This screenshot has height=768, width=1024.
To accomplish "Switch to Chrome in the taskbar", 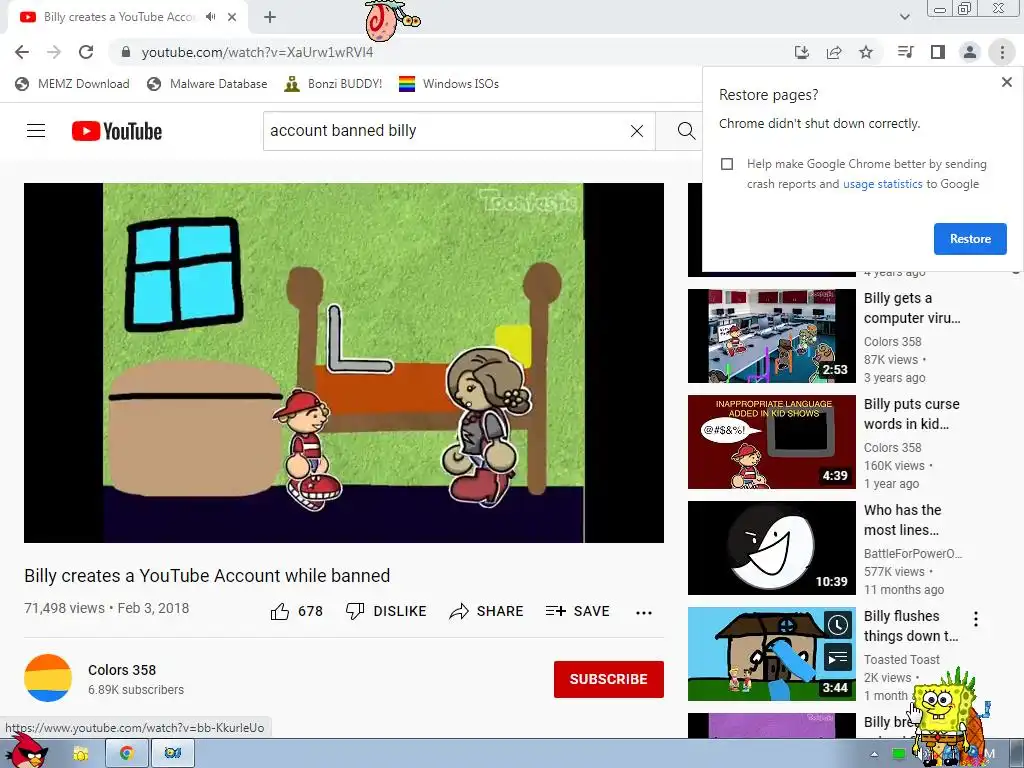I will pyautogui.click(x=126, y=754).
